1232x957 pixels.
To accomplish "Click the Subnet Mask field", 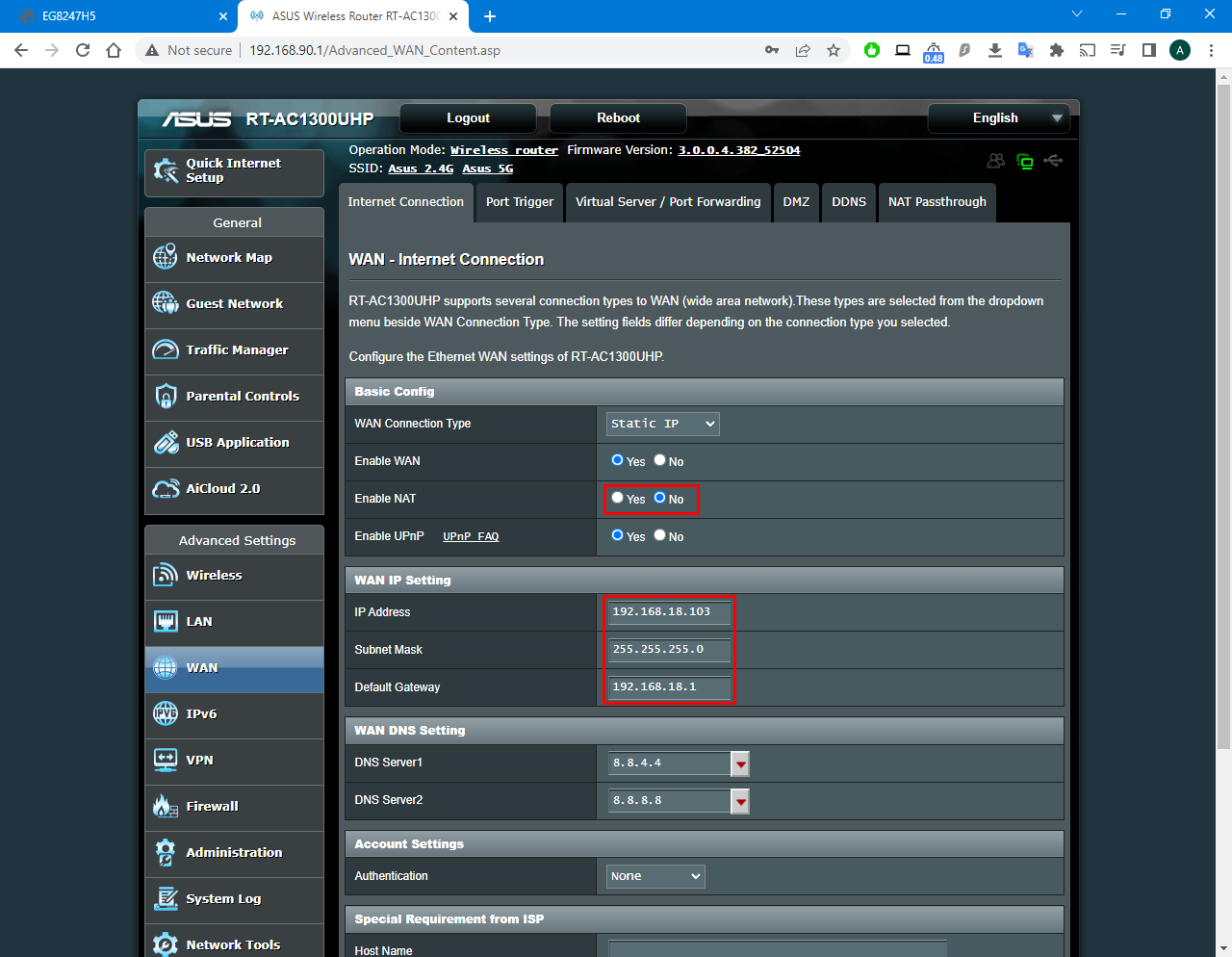I will 669,650.
